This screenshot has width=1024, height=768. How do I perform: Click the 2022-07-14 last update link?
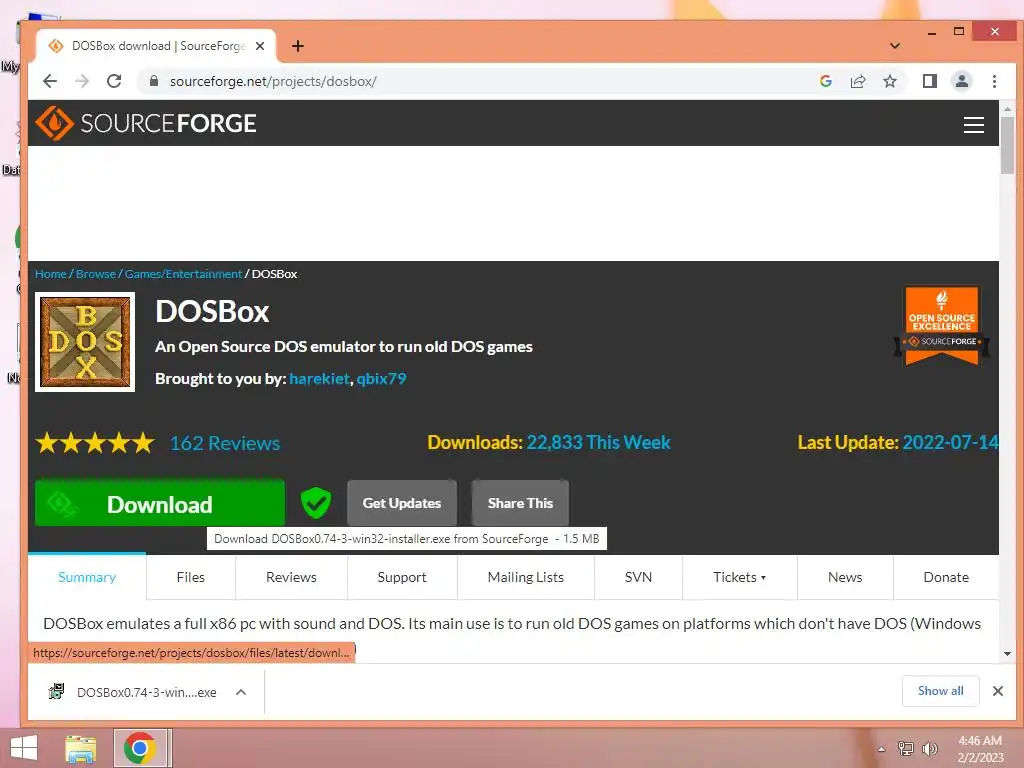(950, 442)
